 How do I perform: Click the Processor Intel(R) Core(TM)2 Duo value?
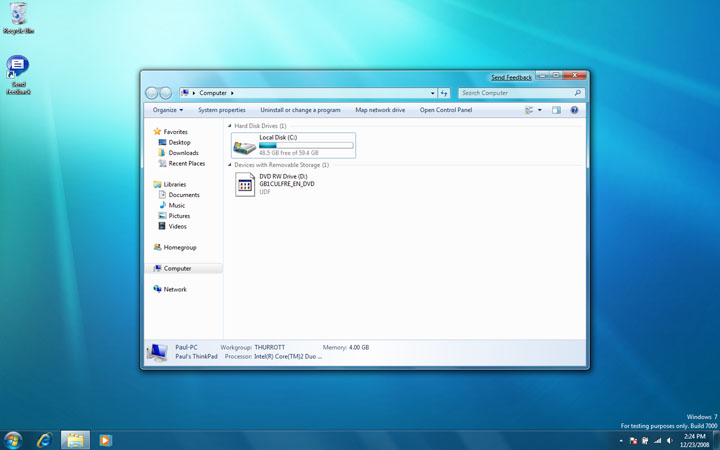pyautogui.click(x=288, y=357)
